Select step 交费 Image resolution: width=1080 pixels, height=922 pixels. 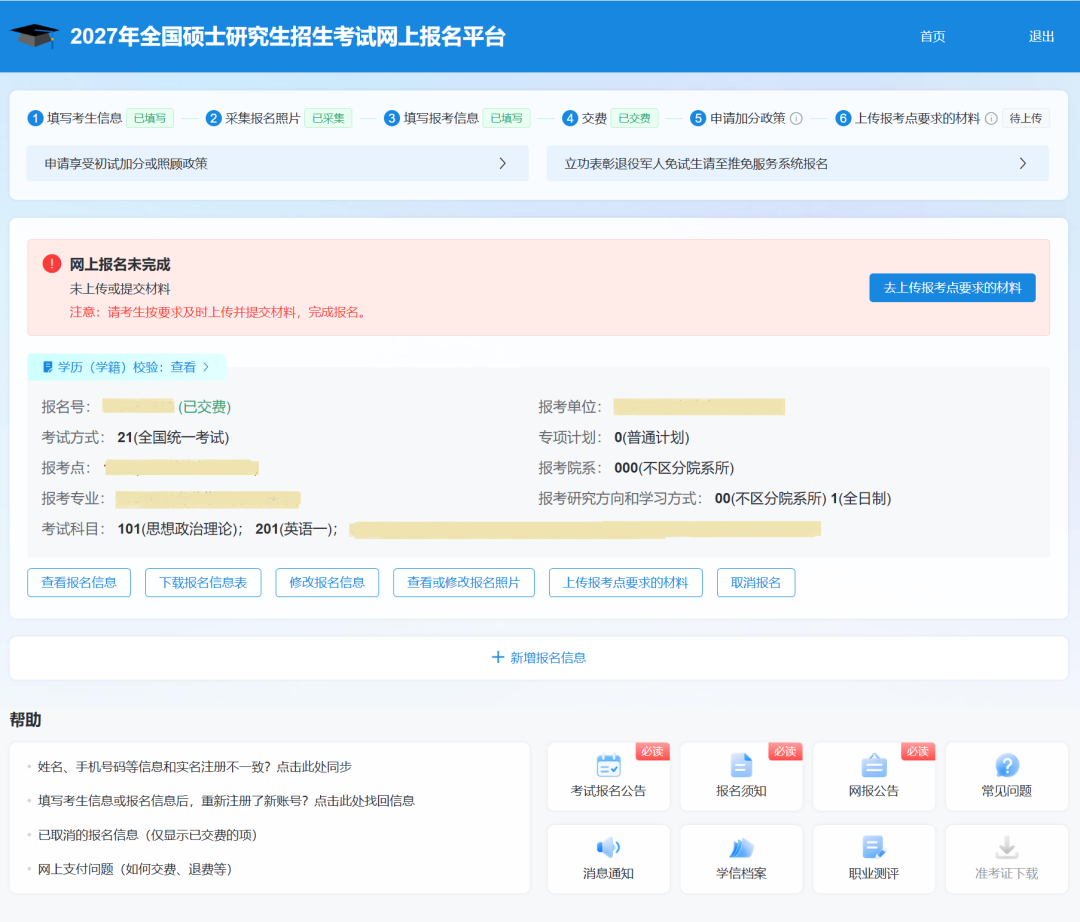pos(594,118)
